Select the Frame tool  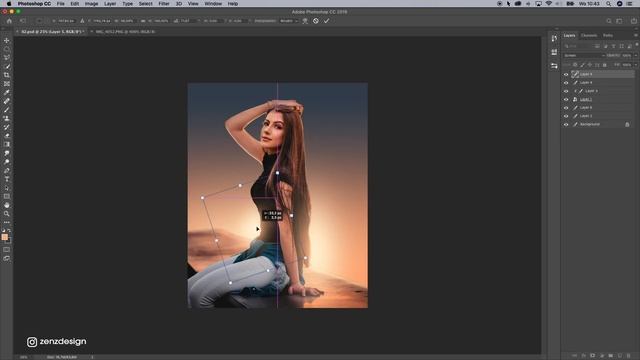7,84
